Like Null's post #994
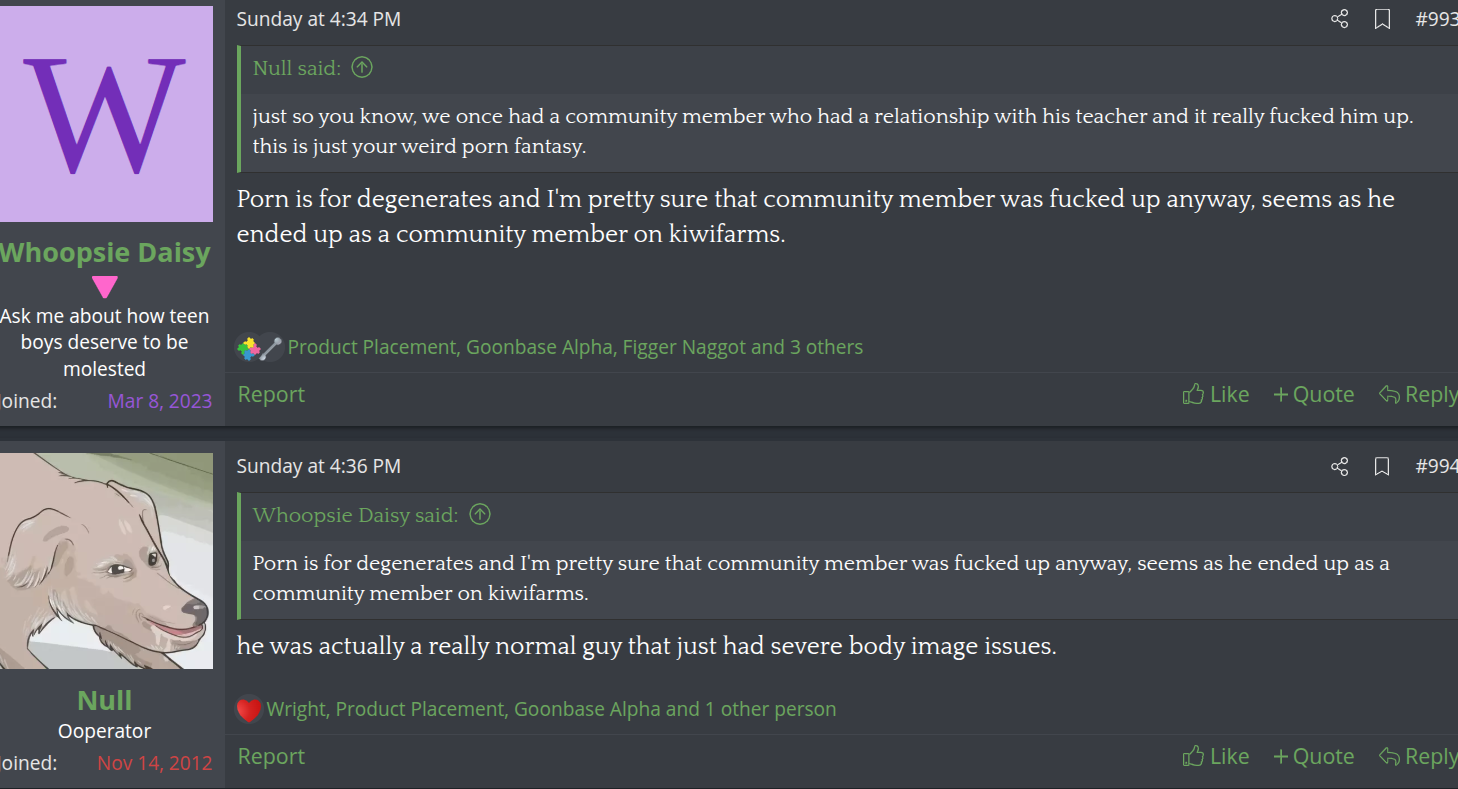1458x789 pixels. [x=1215, y=757]
